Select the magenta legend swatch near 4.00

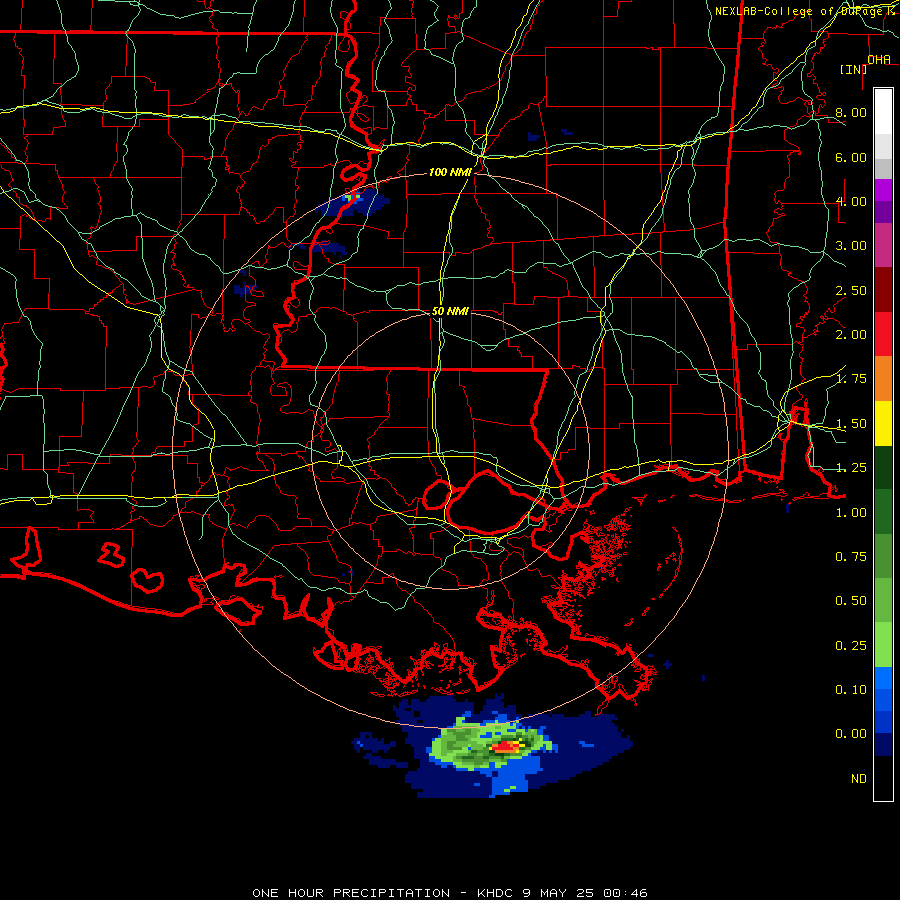pos(883,190)
